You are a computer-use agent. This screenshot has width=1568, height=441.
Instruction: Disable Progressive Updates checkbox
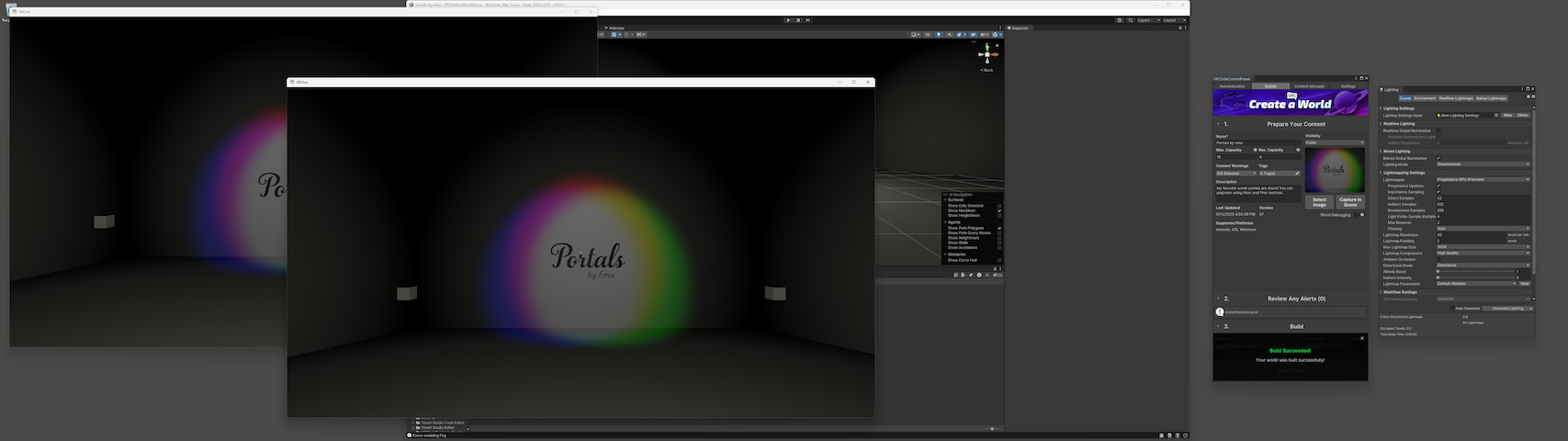pyautogui.click(x=1438, y=186)
